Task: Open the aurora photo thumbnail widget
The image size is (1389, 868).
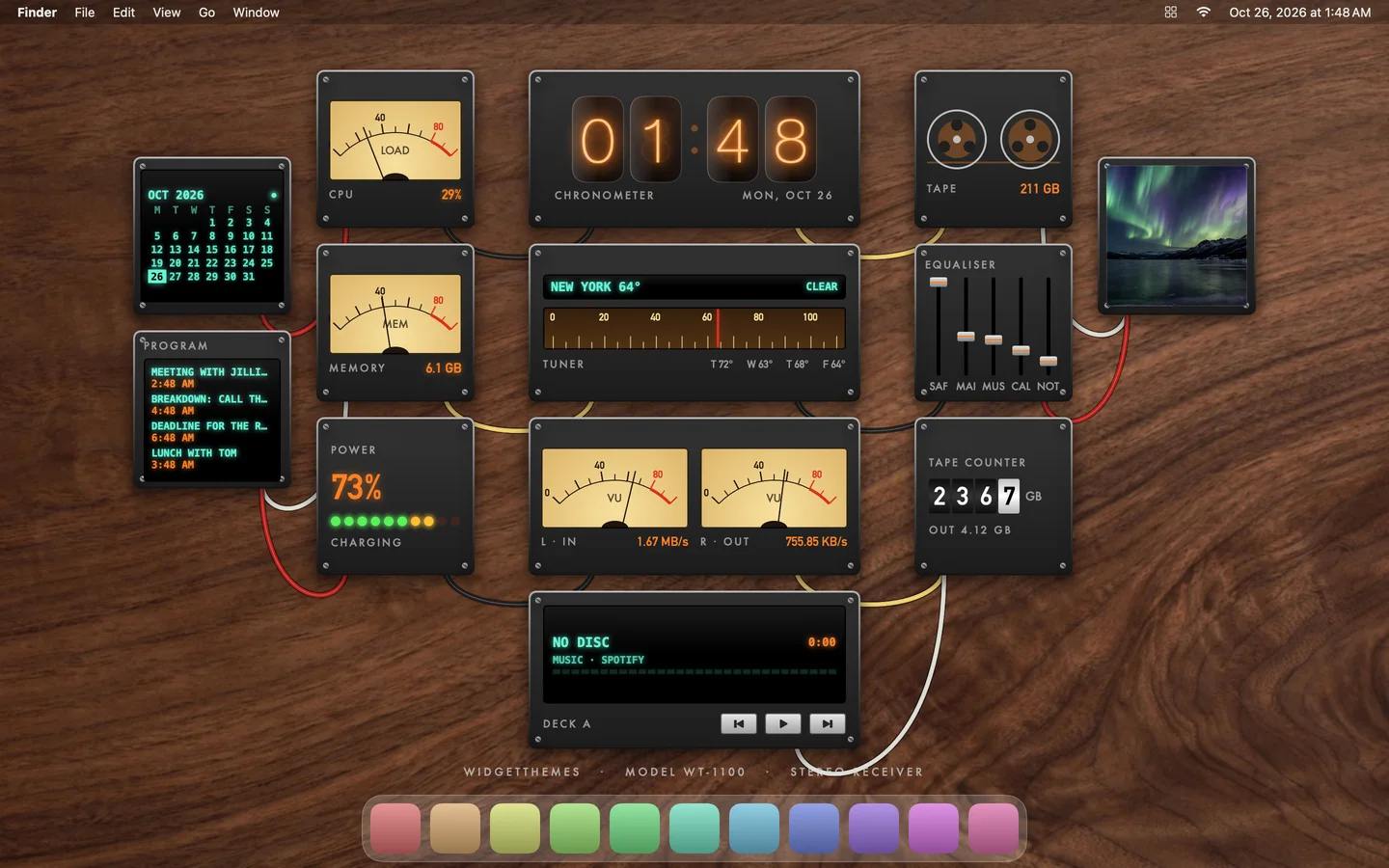Action: pos(1177,236)
